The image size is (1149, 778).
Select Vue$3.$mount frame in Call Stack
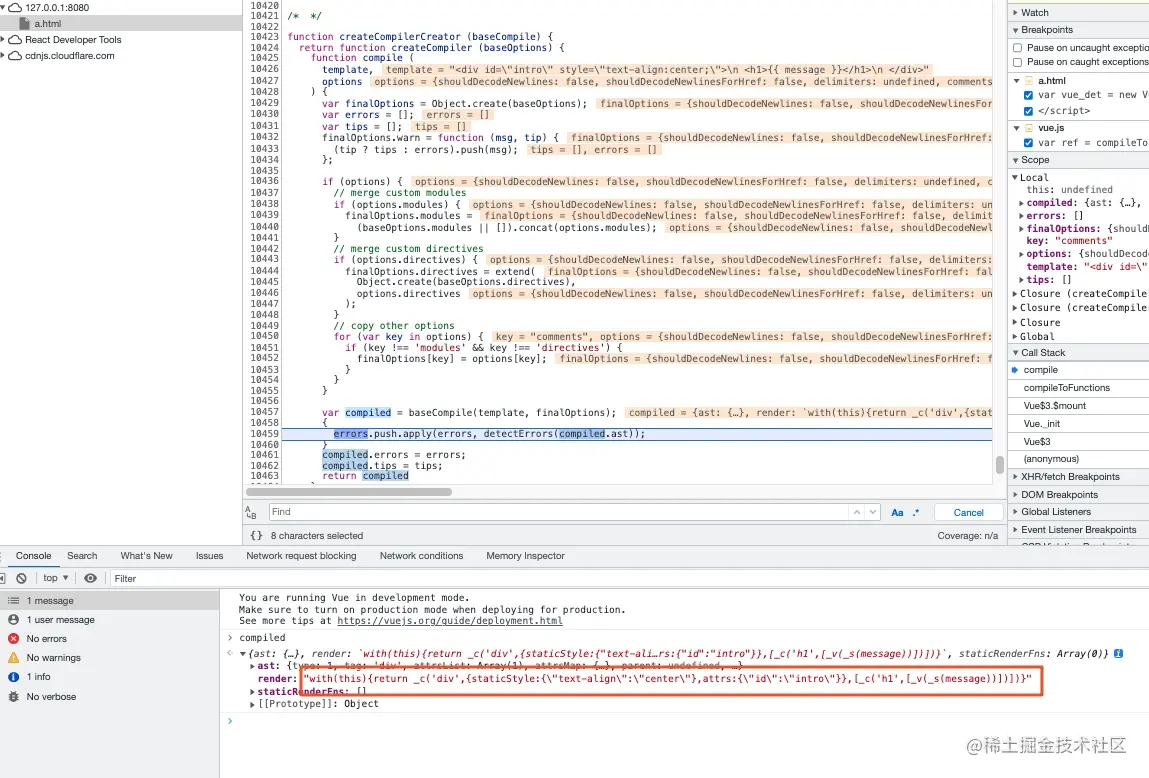[x=1054, y=406]
